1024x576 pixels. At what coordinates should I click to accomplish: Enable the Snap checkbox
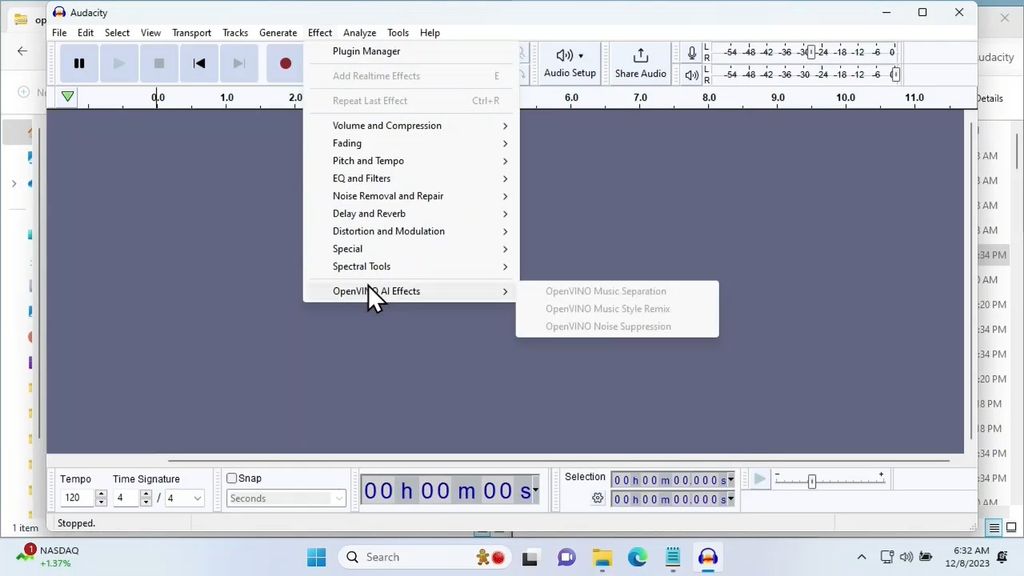[231, 478]
